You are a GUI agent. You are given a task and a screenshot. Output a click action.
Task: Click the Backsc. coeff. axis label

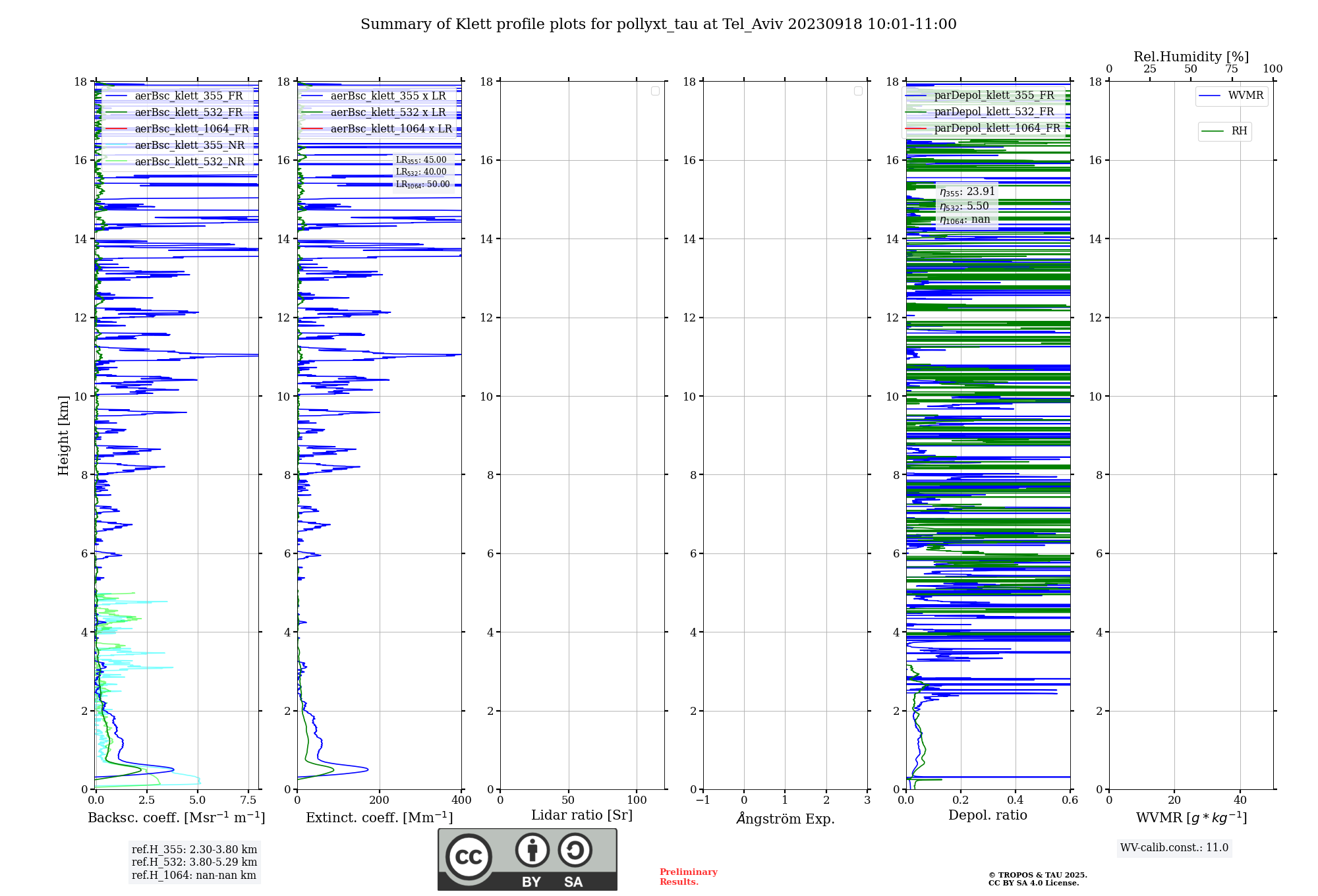coord(177,818)
